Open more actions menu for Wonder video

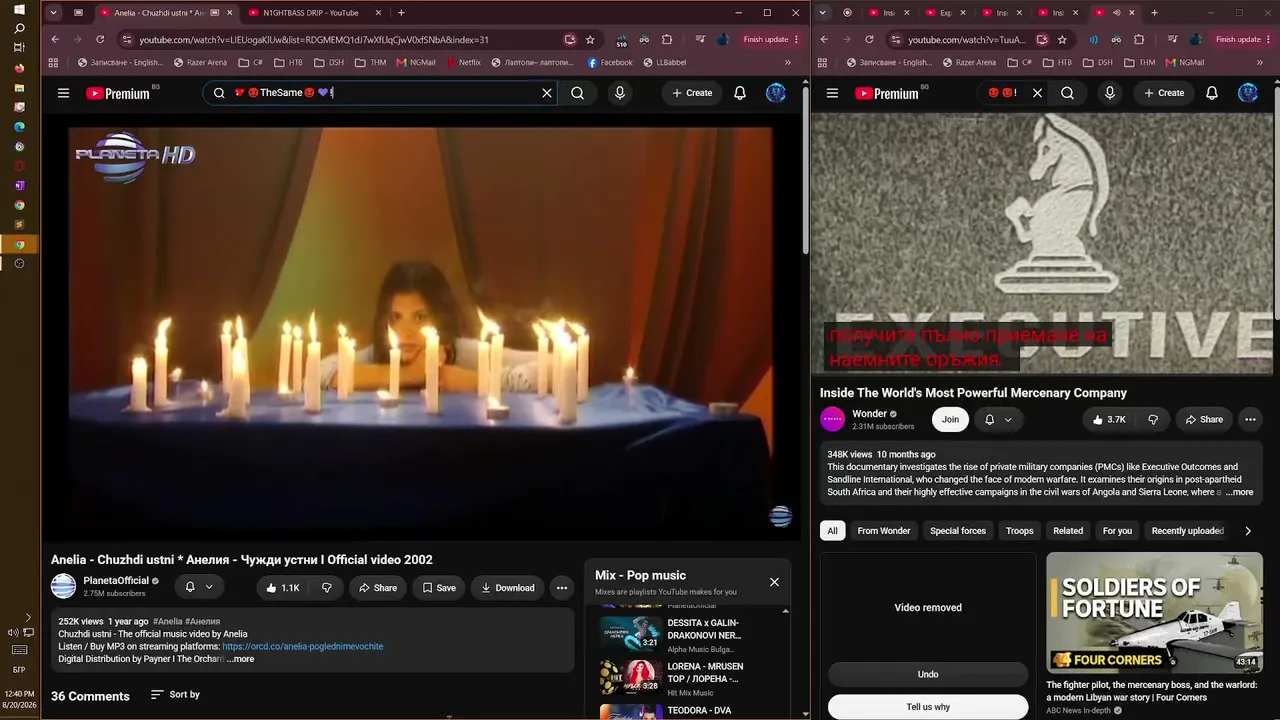point(1251,420)
